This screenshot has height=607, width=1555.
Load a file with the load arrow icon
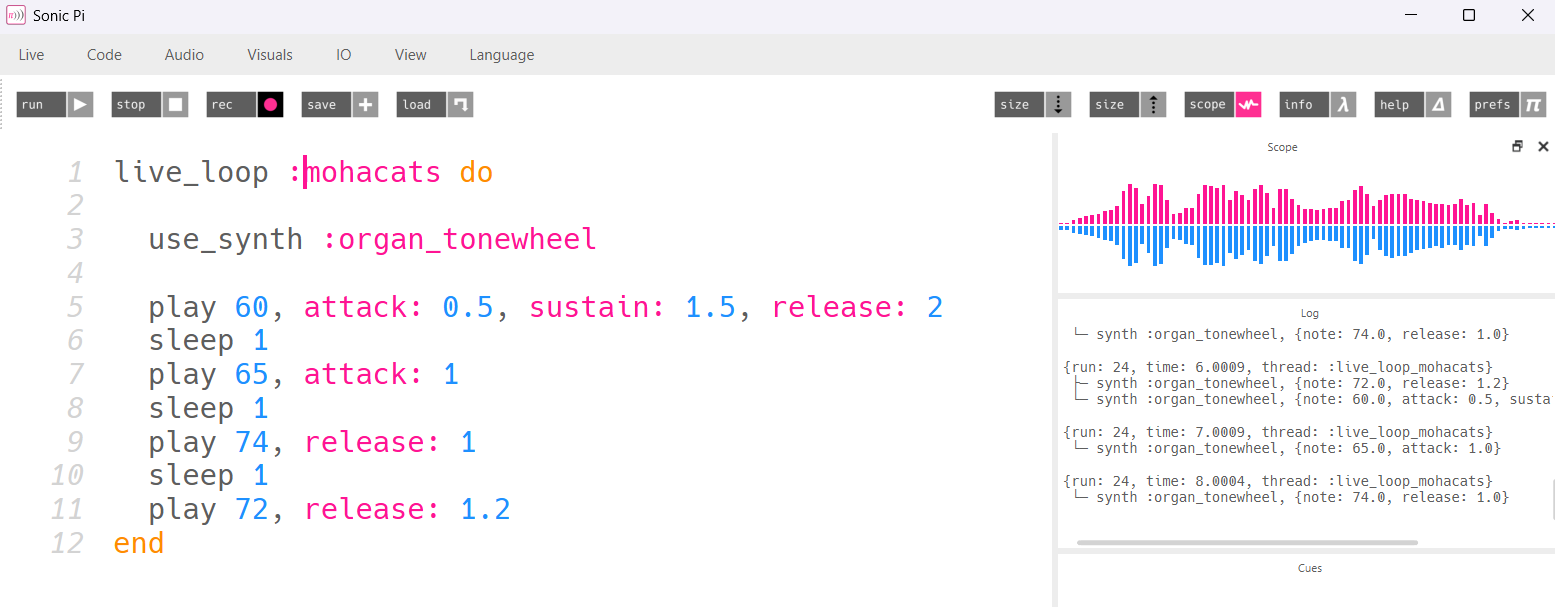point(459,104)
